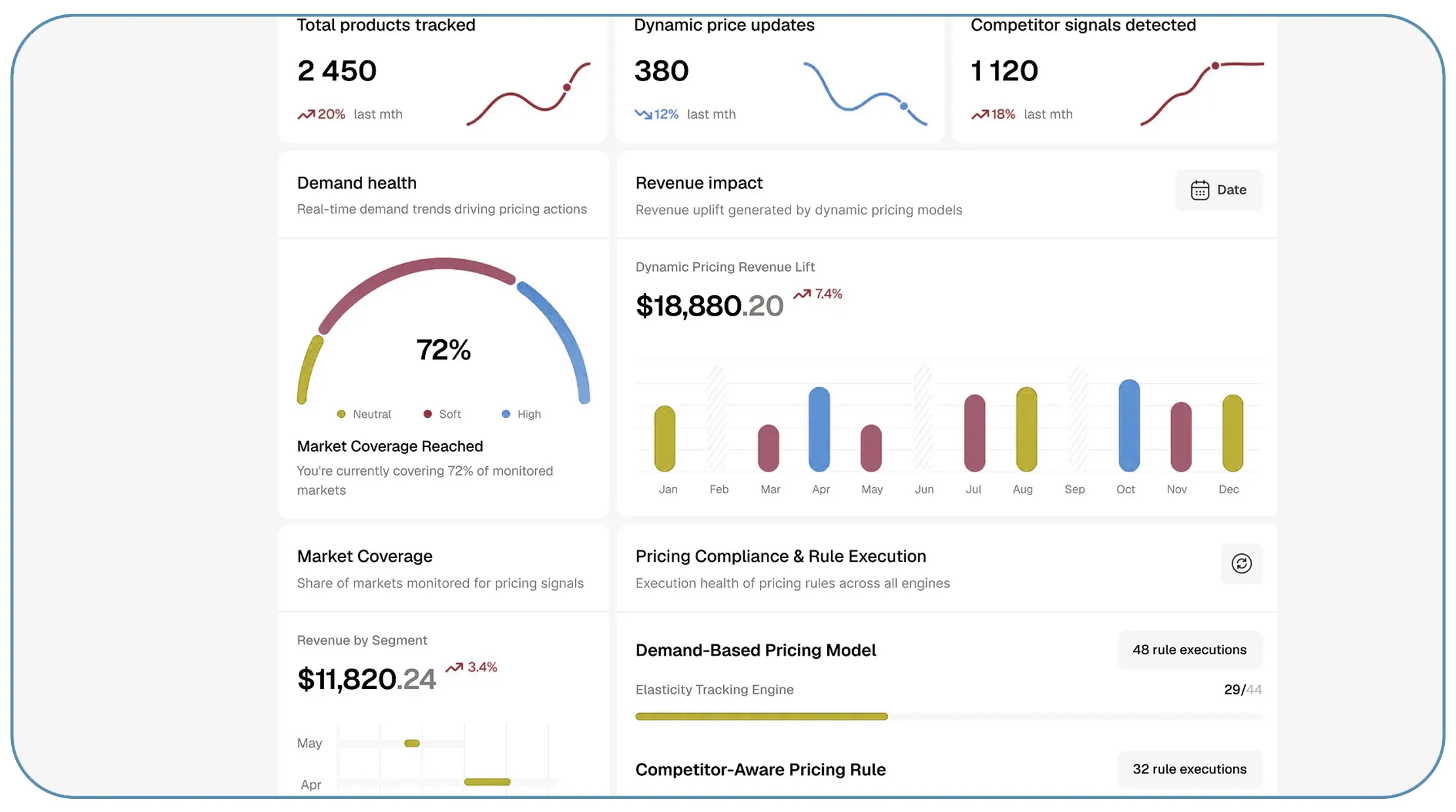Screen dimensions: 1456x812
Task: Click the Market Coverage card heading
Action: [364, 556]
